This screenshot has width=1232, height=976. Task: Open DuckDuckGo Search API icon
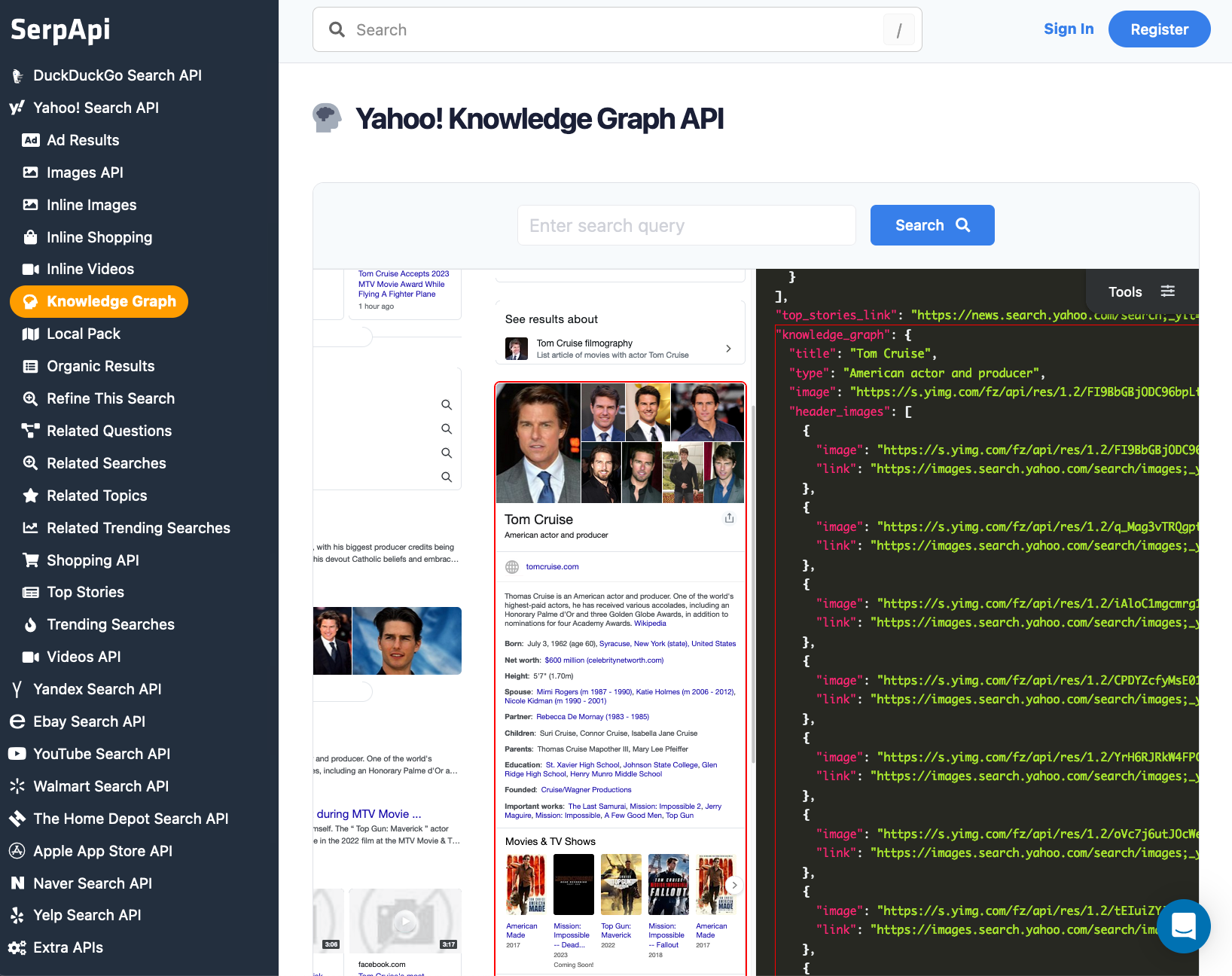17,75
